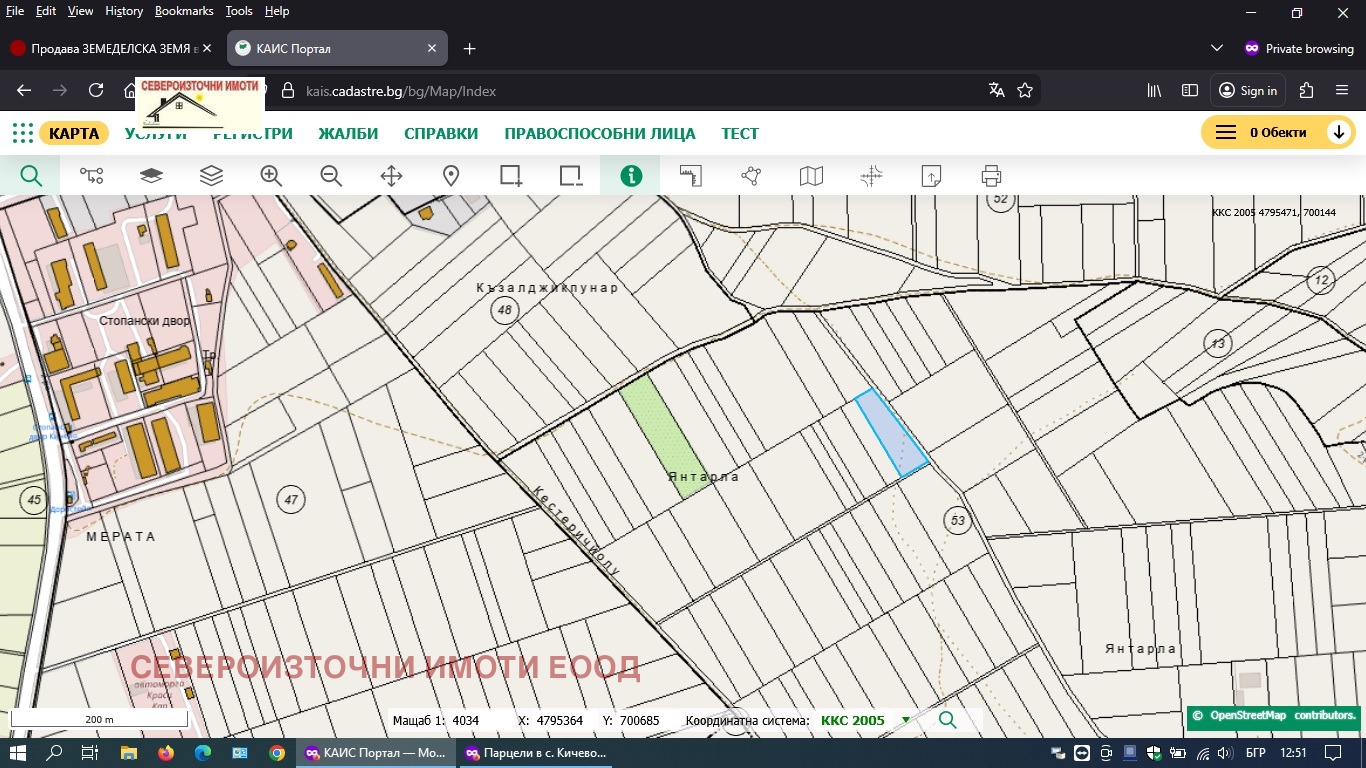This screenshot has height=768, width=1366.
Task: Select the zoom out tool
Action: tap(331, 176)
